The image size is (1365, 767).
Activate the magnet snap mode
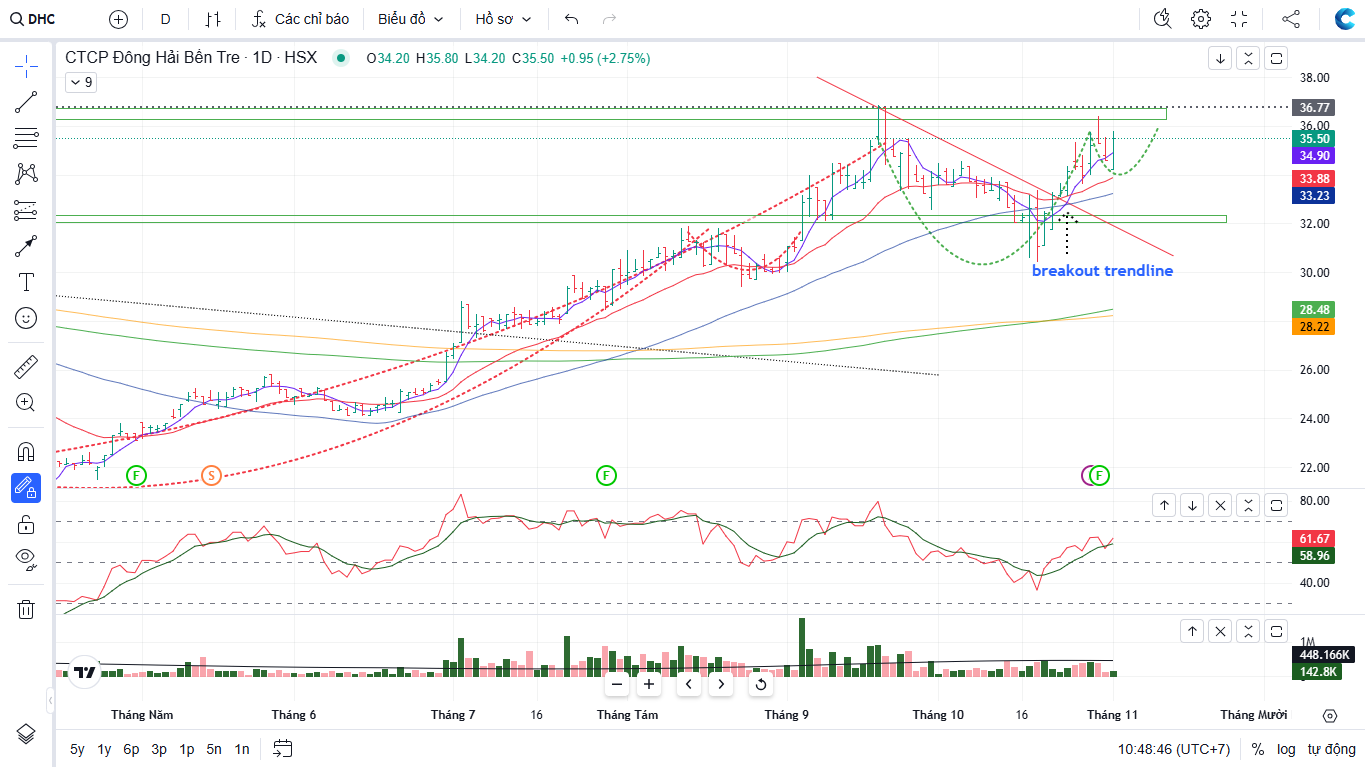click(x=26, y=451)
